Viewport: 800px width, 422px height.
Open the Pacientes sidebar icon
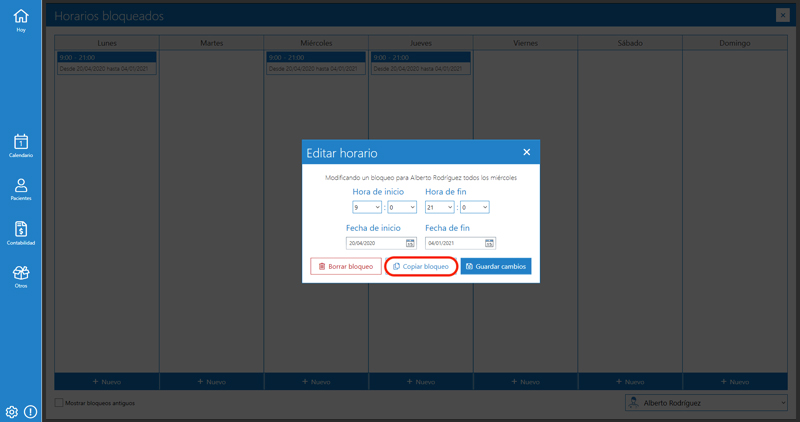coord(20,188)
